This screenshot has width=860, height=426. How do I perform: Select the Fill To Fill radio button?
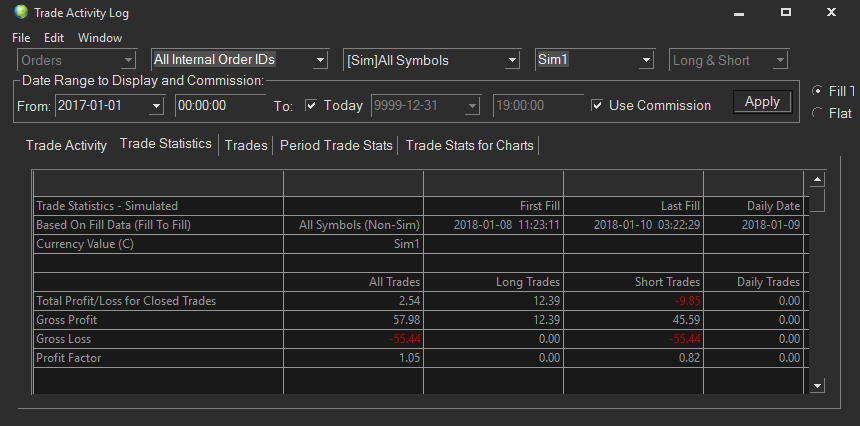(817, 91)
